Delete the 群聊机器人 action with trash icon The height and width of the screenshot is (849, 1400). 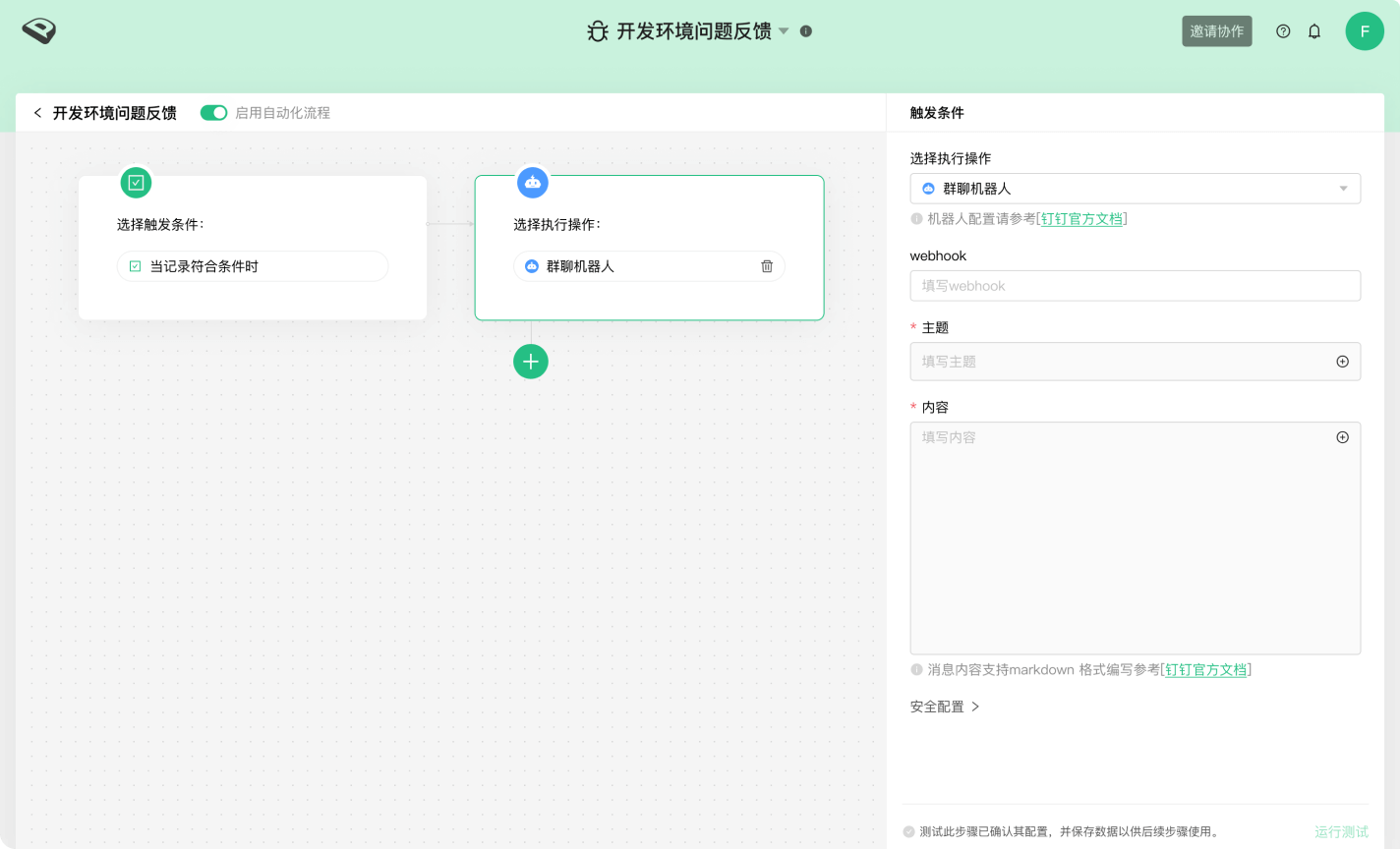[767, 266]
